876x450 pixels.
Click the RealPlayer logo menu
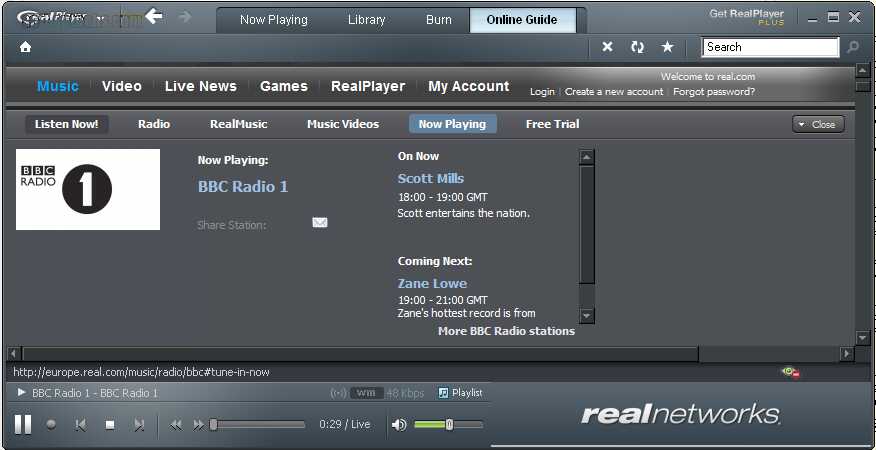tap(52, 17)
